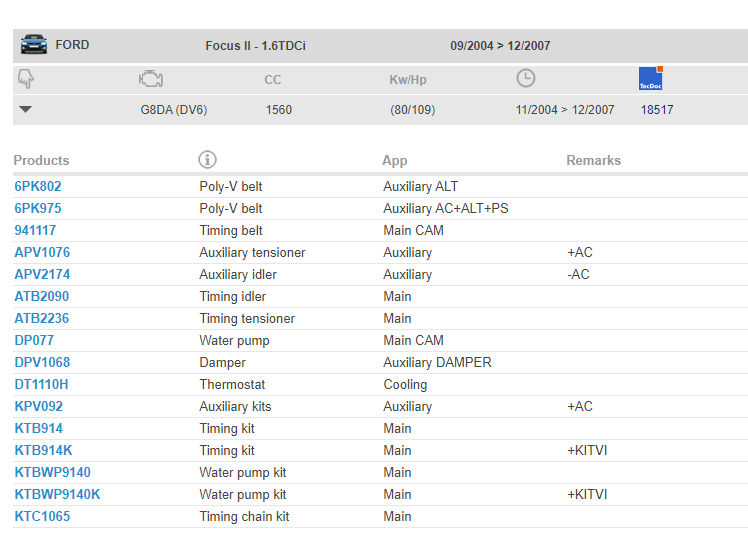The width and height of the screenshot is (748, 545).
Task: Click the engine code icon
Action: (151, 79)
